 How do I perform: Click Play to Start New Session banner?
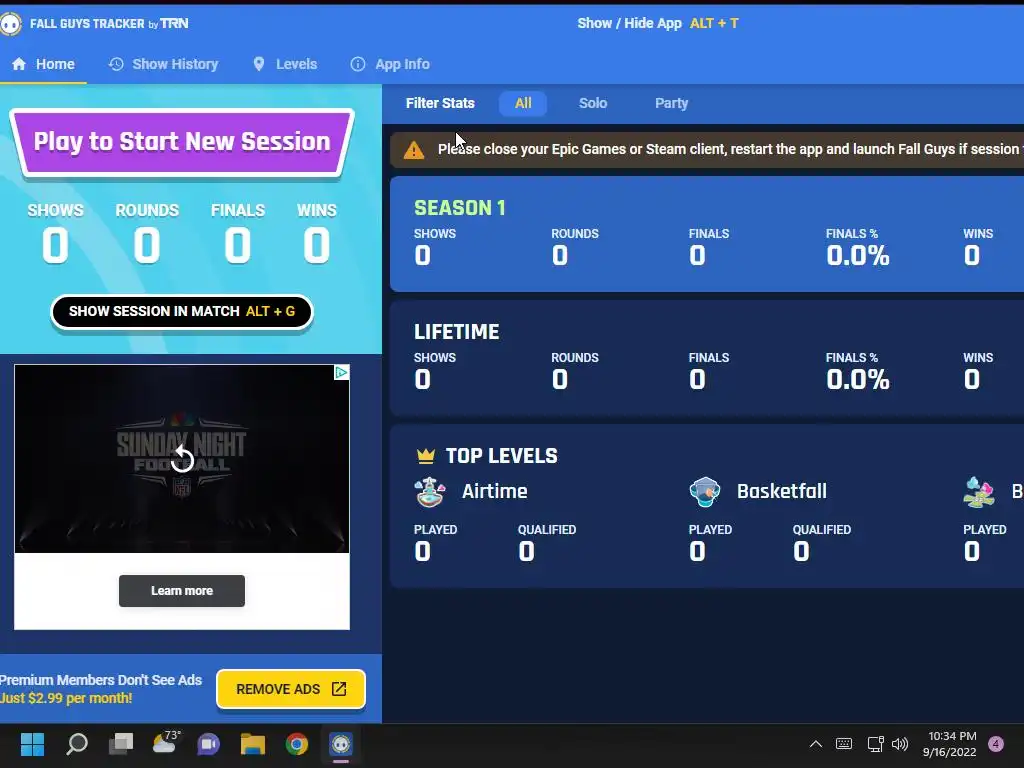182,142
